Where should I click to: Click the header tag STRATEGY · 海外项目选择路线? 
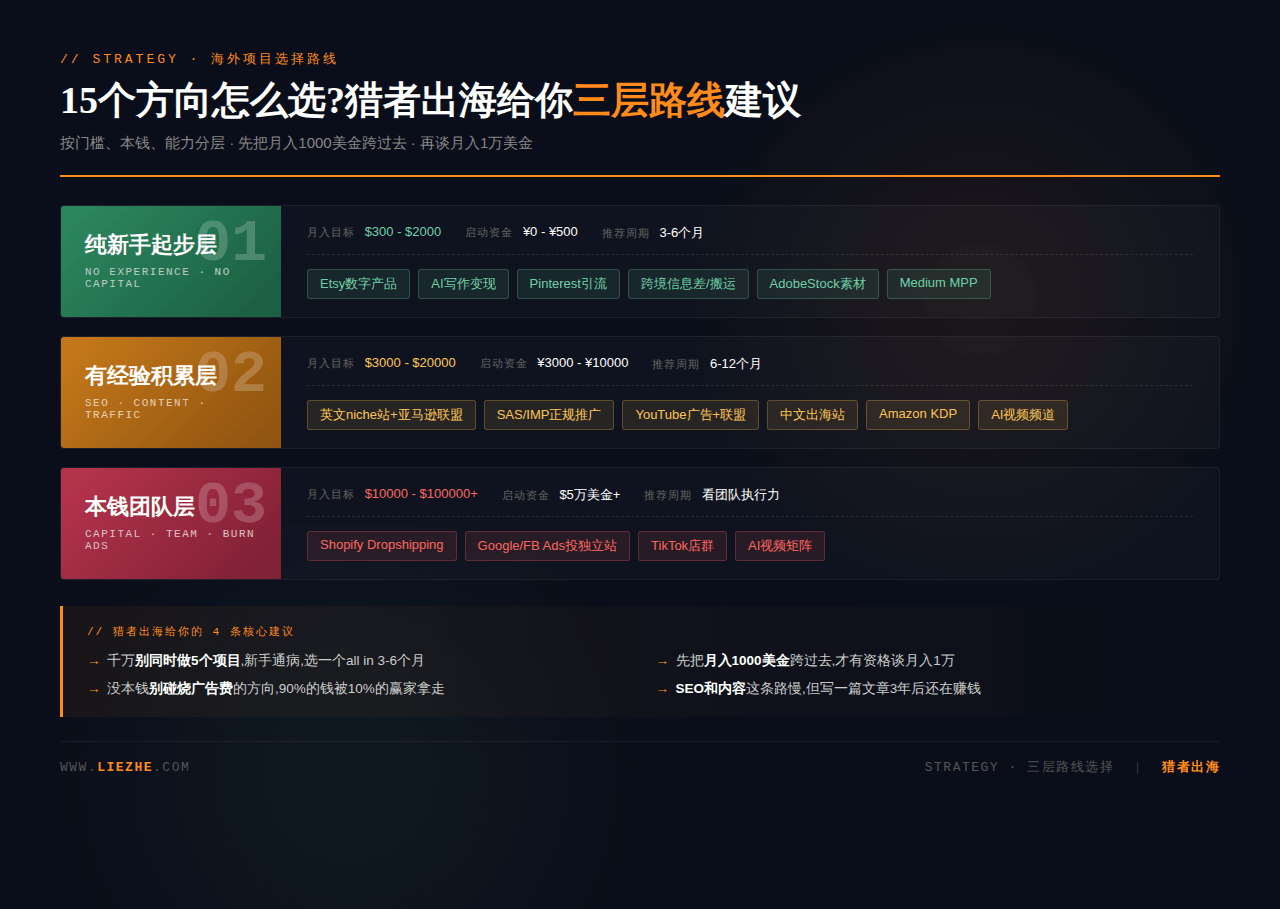(199, 59)
